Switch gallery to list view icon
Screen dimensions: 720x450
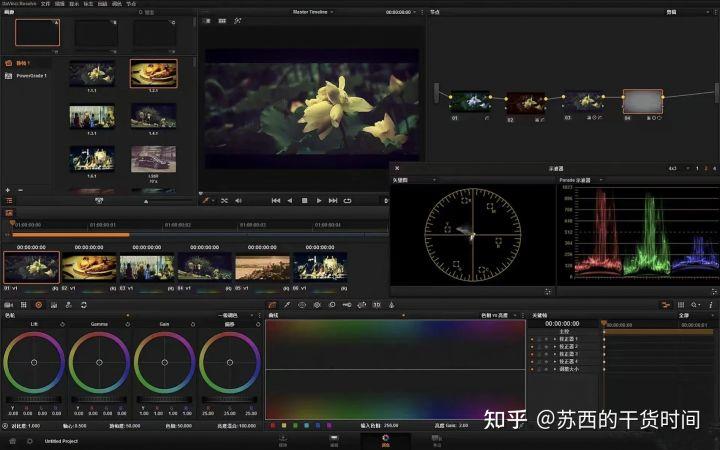(9, 201)
